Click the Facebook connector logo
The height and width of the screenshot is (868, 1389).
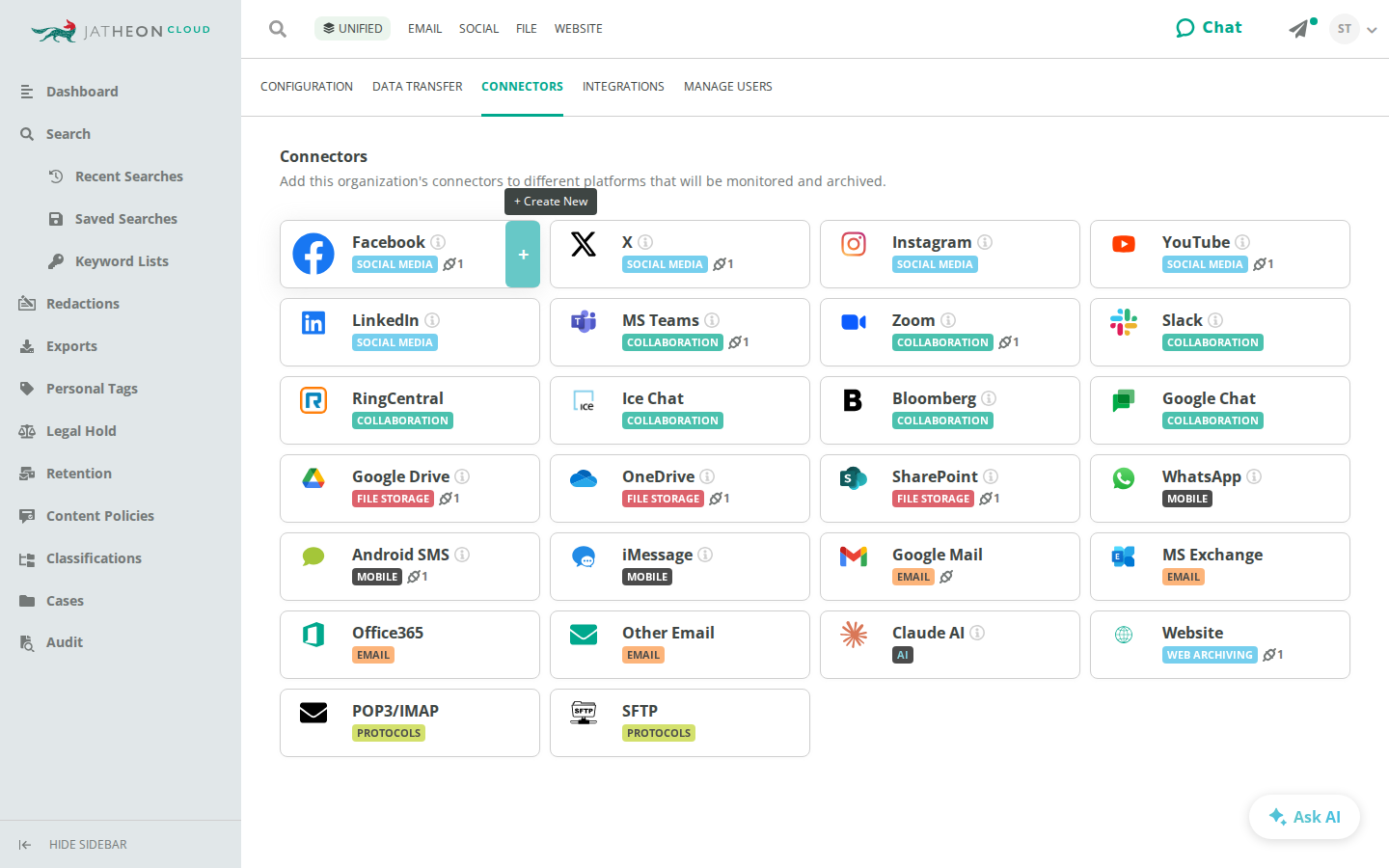[x=313, y=254]
